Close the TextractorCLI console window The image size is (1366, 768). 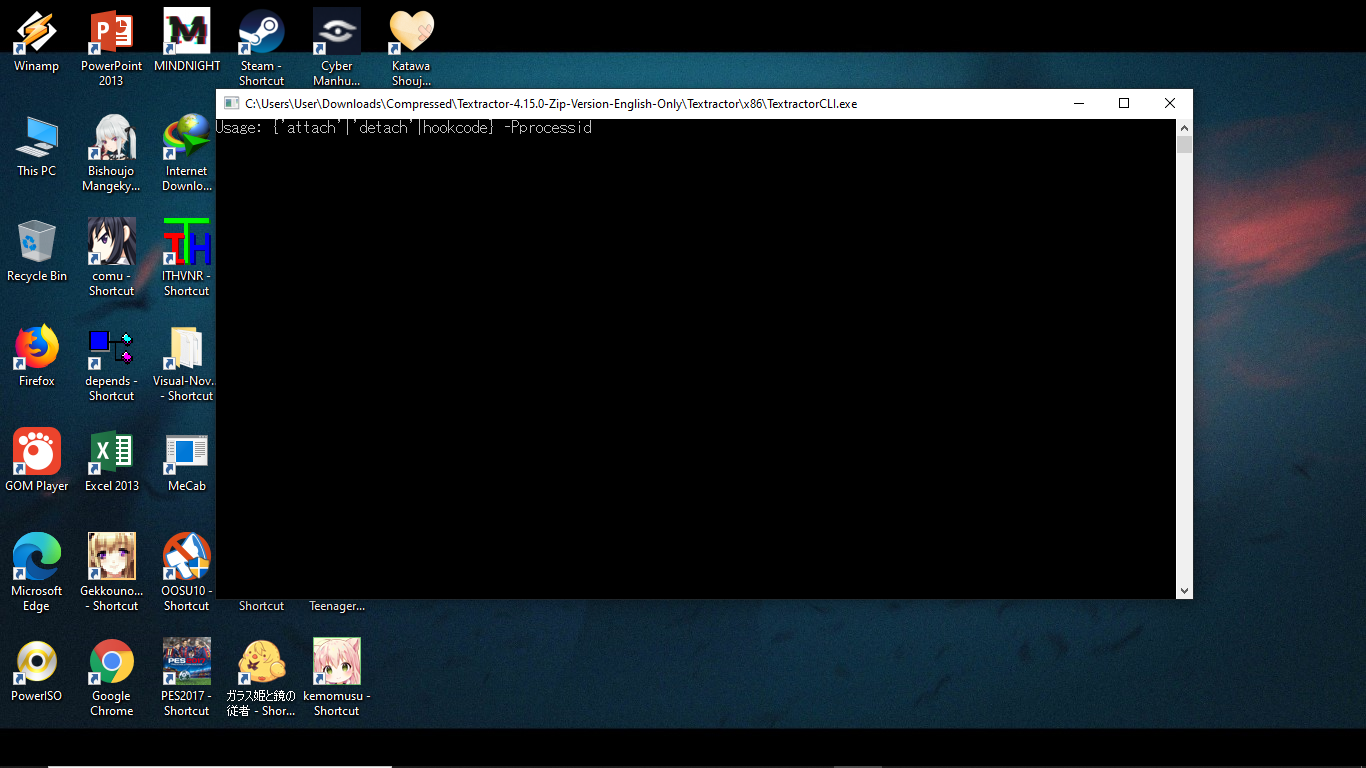pos(1170,103)
